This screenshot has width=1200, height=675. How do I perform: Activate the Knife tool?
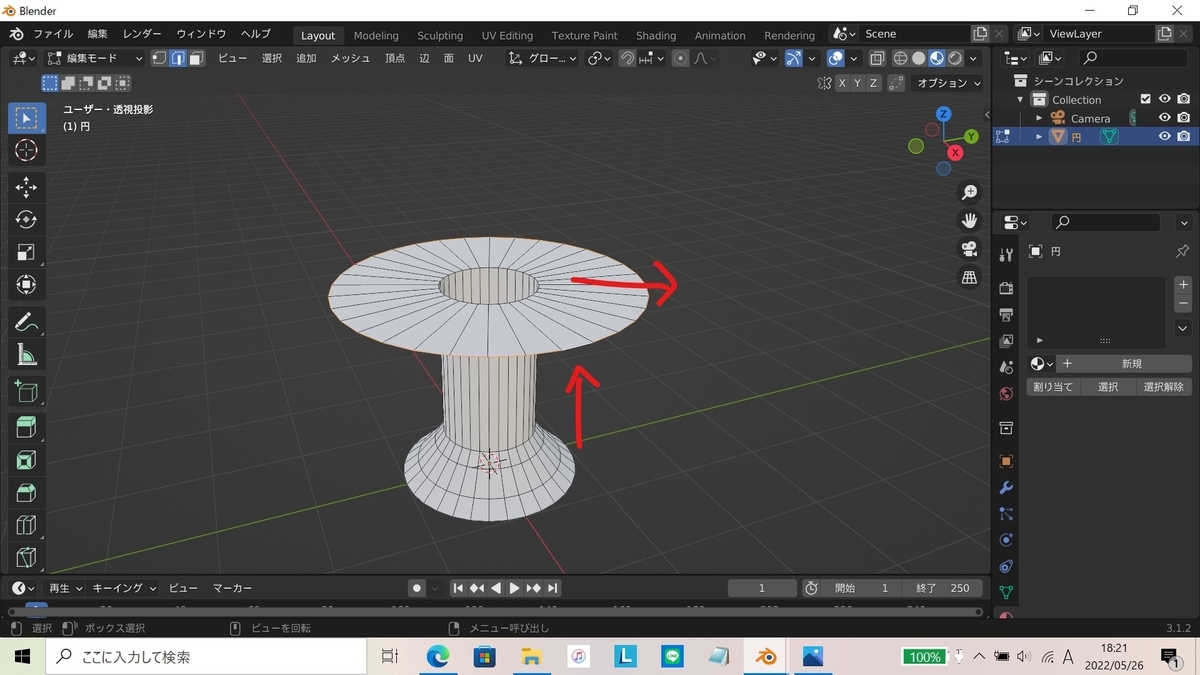27,557
